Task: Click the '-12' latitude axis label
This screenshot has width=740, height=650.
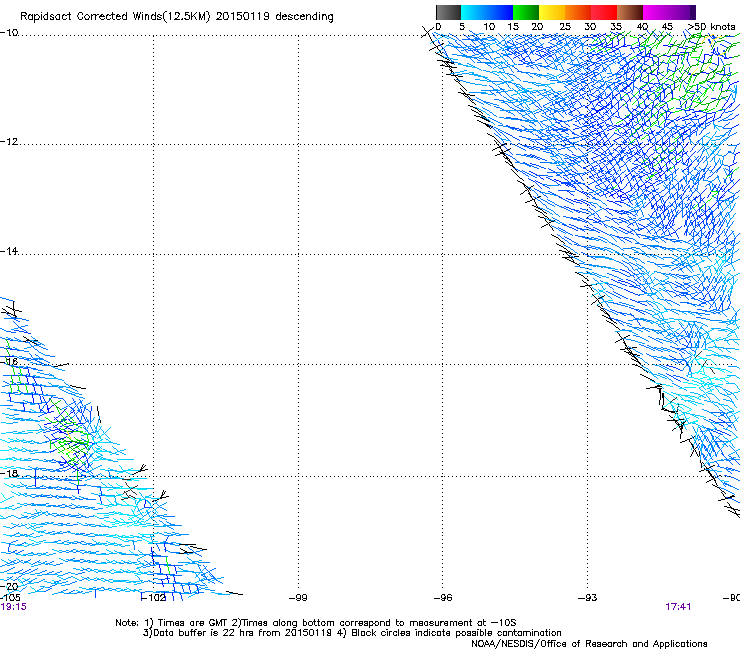Action: 9,142
